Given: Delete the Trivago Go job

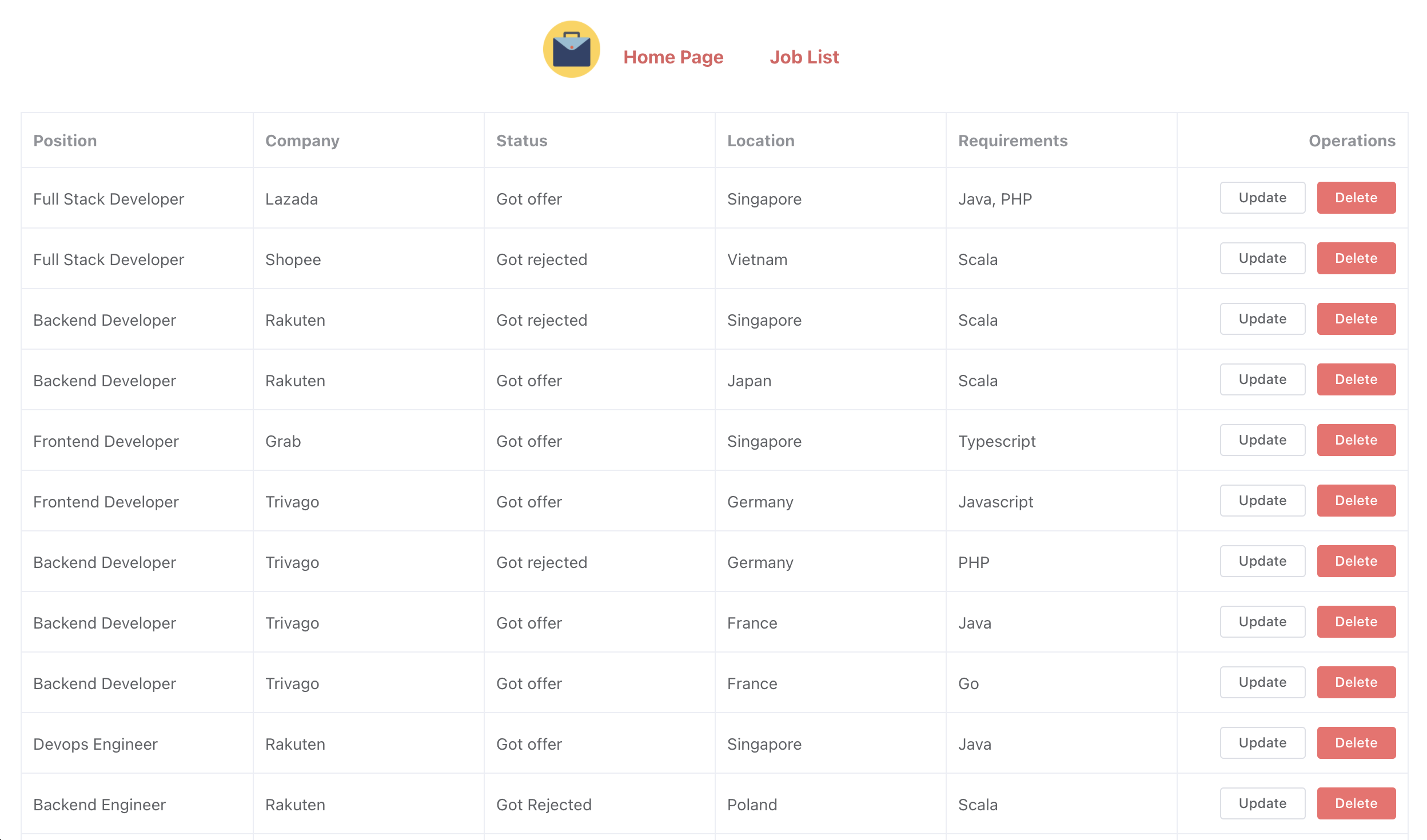Looking at the screenshot, I should click(x=1356, y=682).
